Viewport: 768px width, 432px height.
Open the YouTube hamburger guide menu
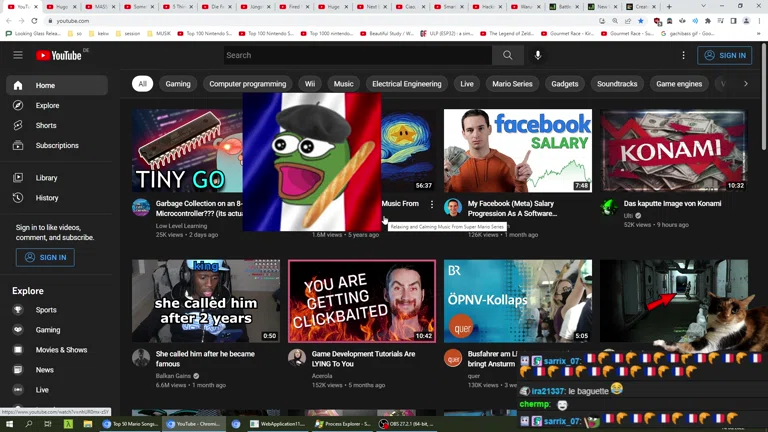tap(18, 56)
